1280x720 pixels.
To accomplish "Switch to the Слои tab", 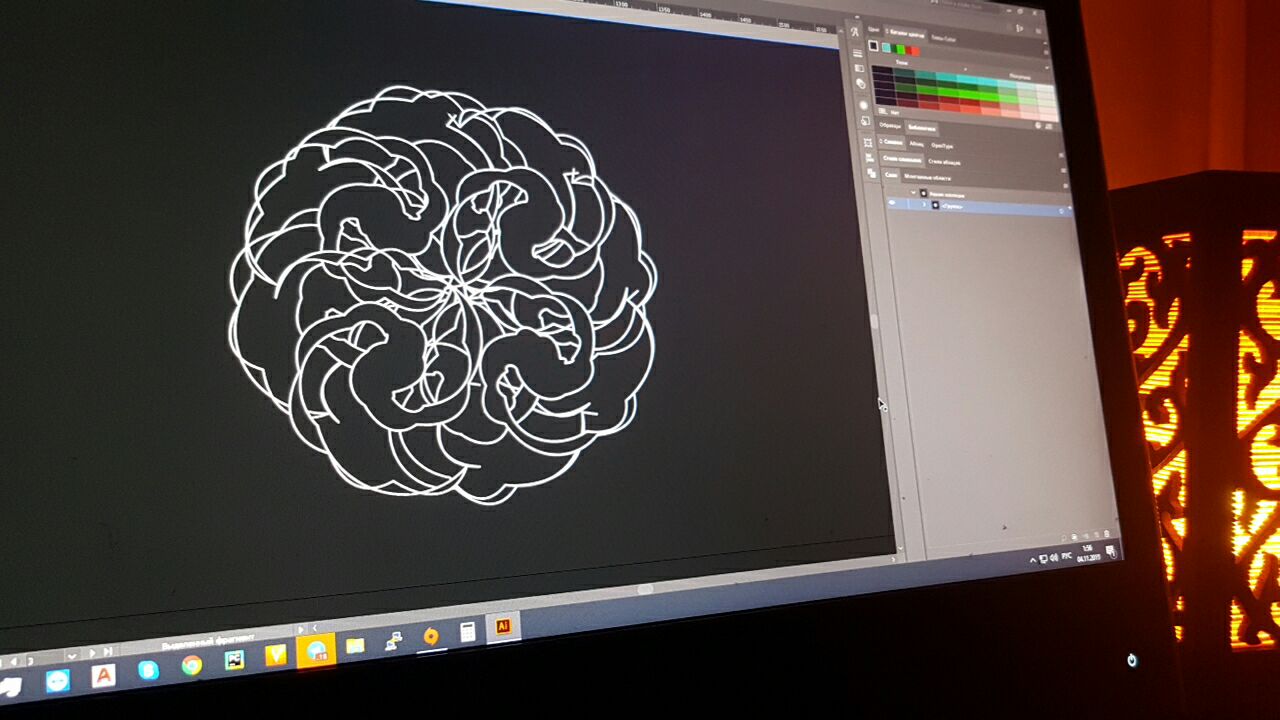I will click(x=891, y=175).
